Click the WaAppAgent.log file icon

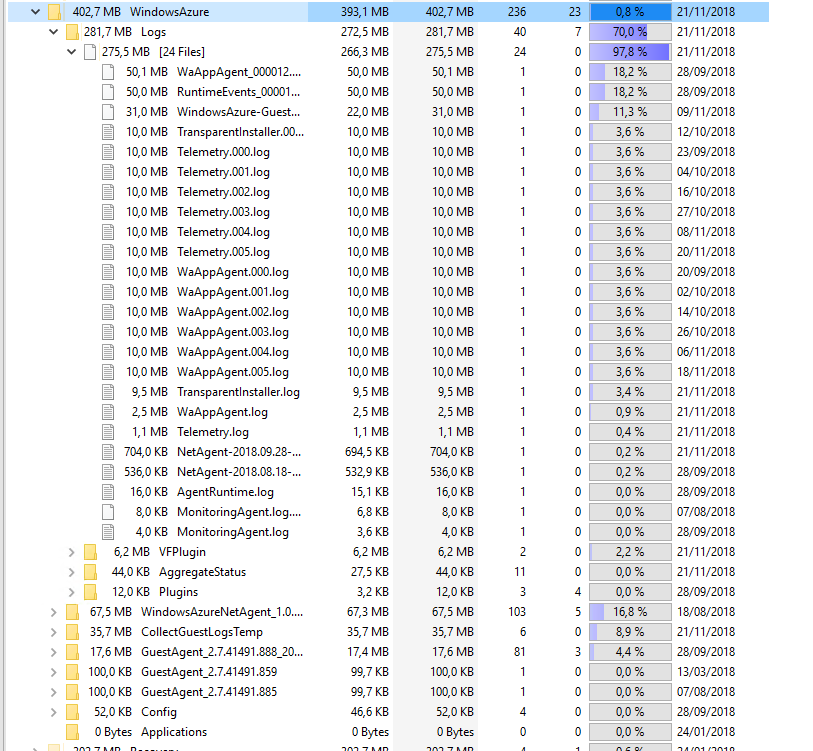(108, 412)
